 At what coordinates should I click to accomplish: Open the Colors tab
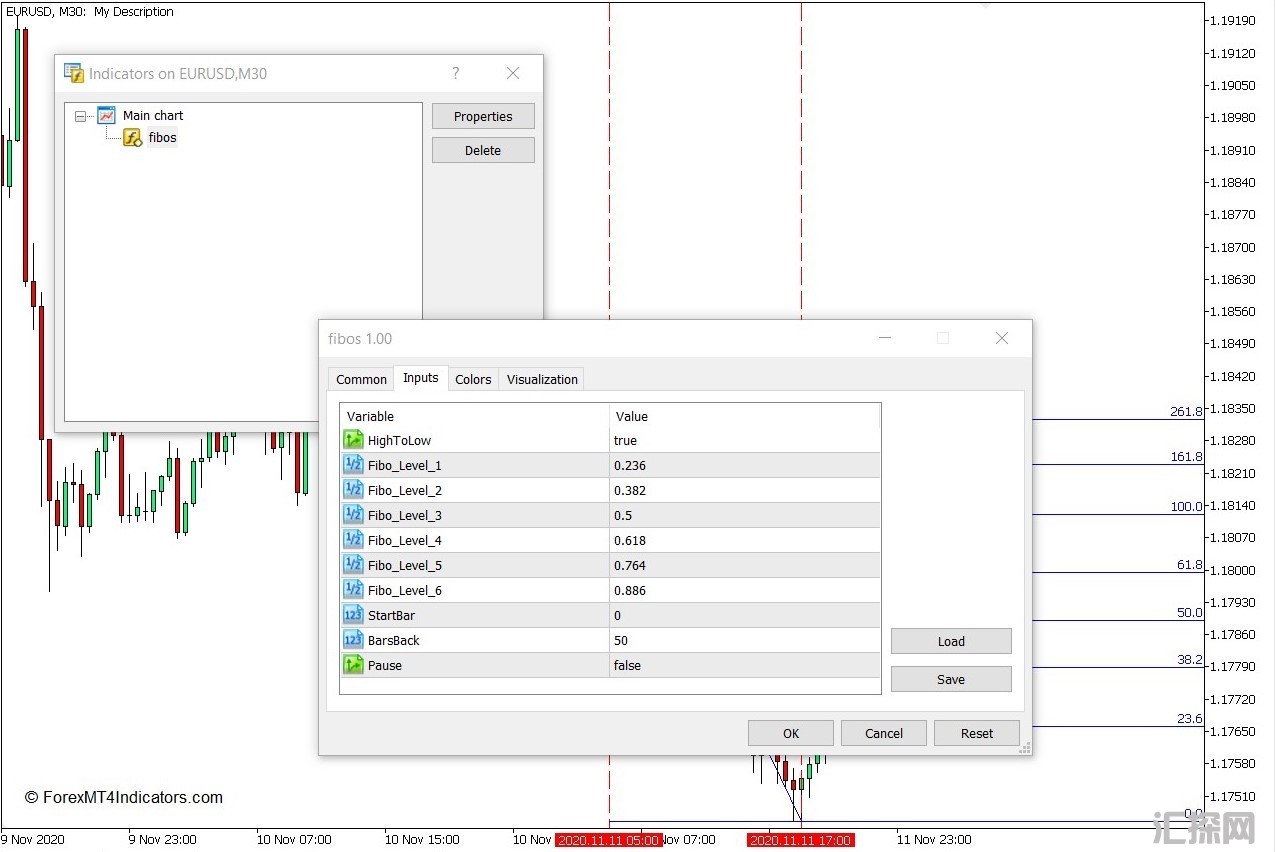[473, 379]
